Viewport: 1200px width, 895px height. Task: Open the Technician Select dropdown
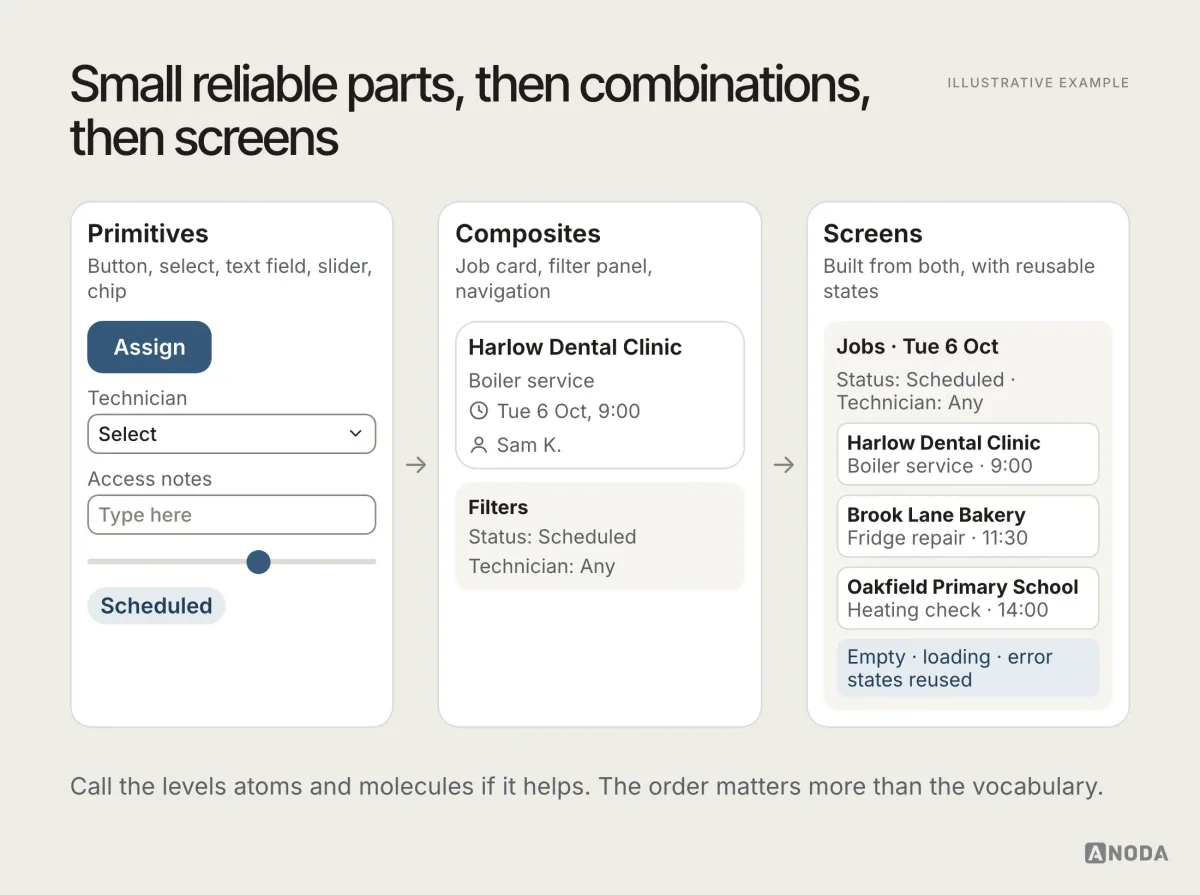(232, 434)
